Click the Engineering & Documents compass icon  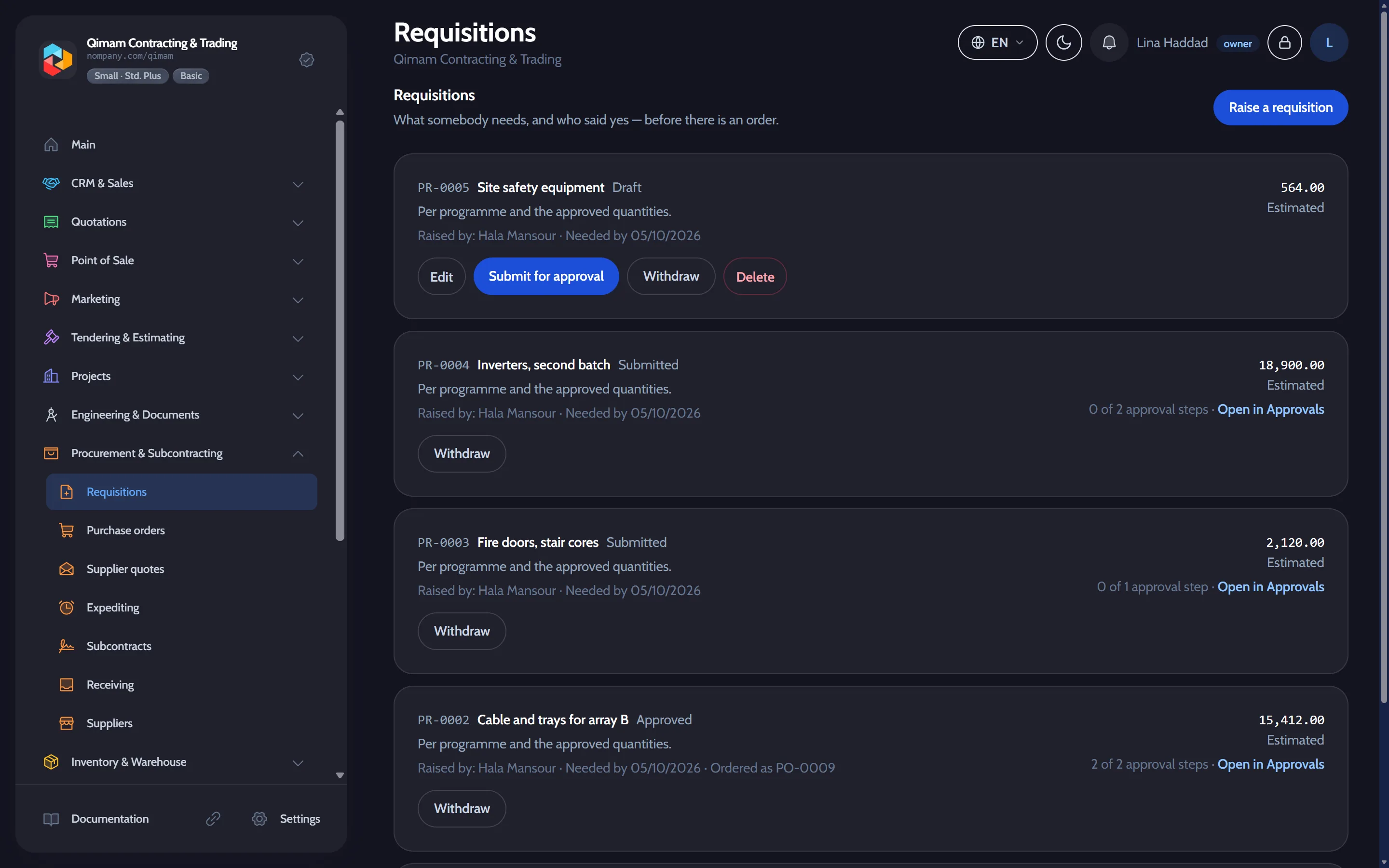tap(51, 415)
